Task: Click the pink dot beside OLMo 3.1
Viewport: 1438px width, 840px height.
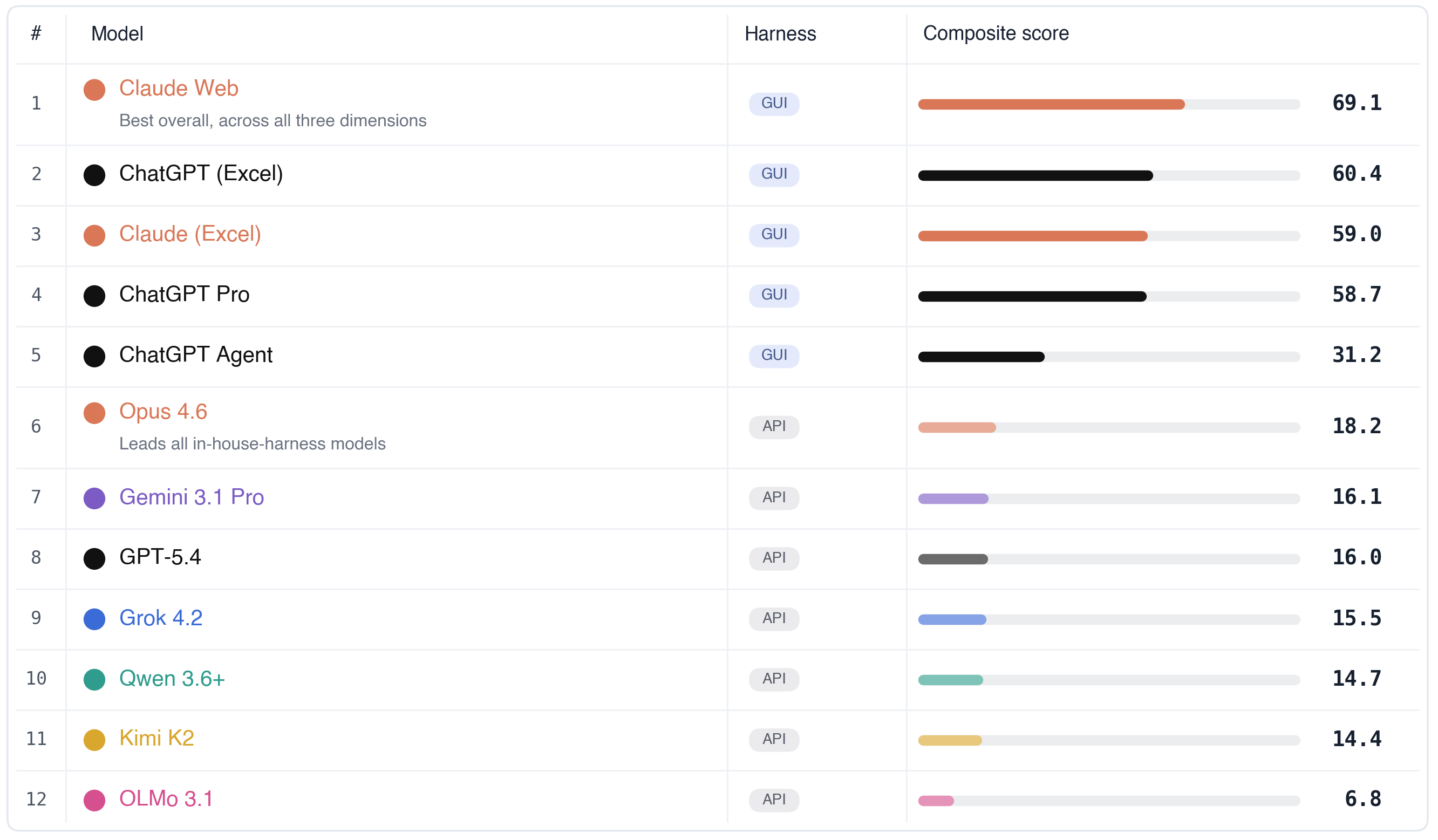Action: 94,801
